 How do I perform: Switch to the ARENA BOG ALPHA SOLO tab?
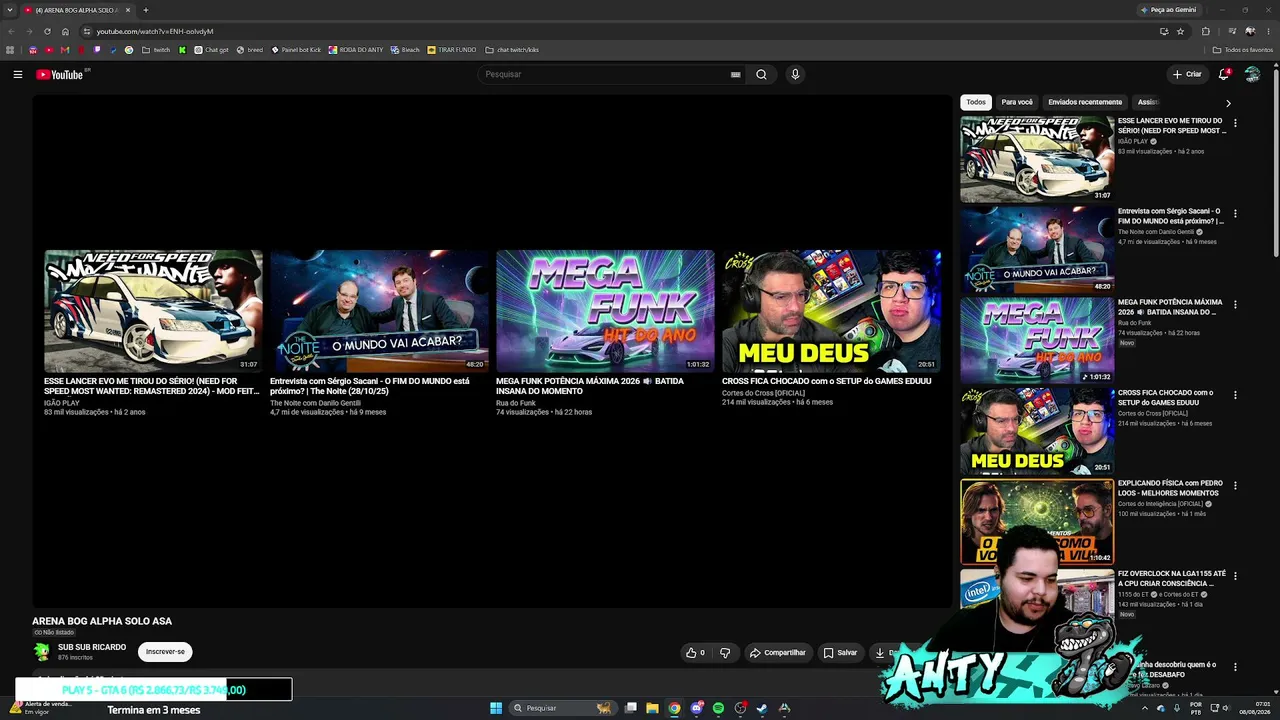pos(76,10)
